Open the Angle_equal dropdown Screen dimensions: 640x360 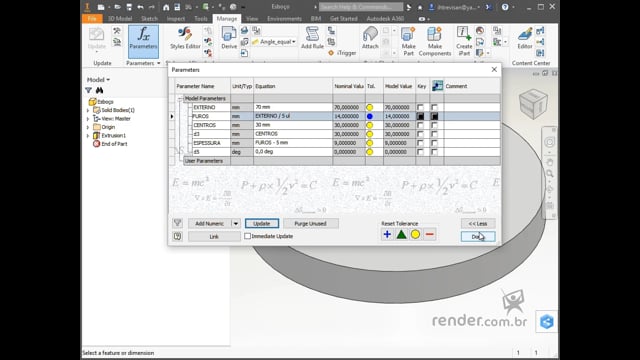[293, 42]
